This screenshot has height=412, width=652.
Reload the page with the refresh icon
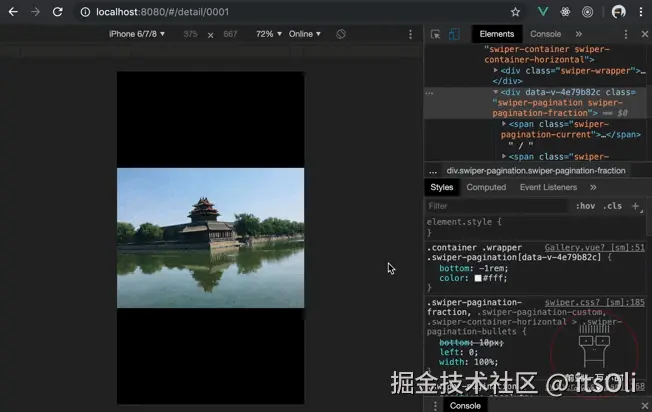57,12
